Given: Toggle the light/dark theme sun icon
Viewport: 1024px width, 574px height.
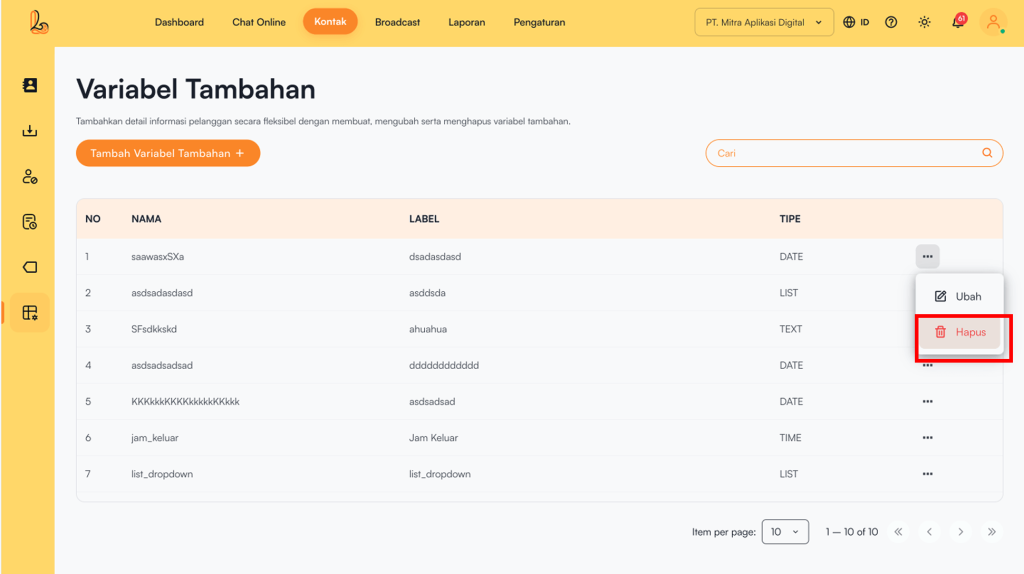Looking at the screenshot, I should coord(924,22).
